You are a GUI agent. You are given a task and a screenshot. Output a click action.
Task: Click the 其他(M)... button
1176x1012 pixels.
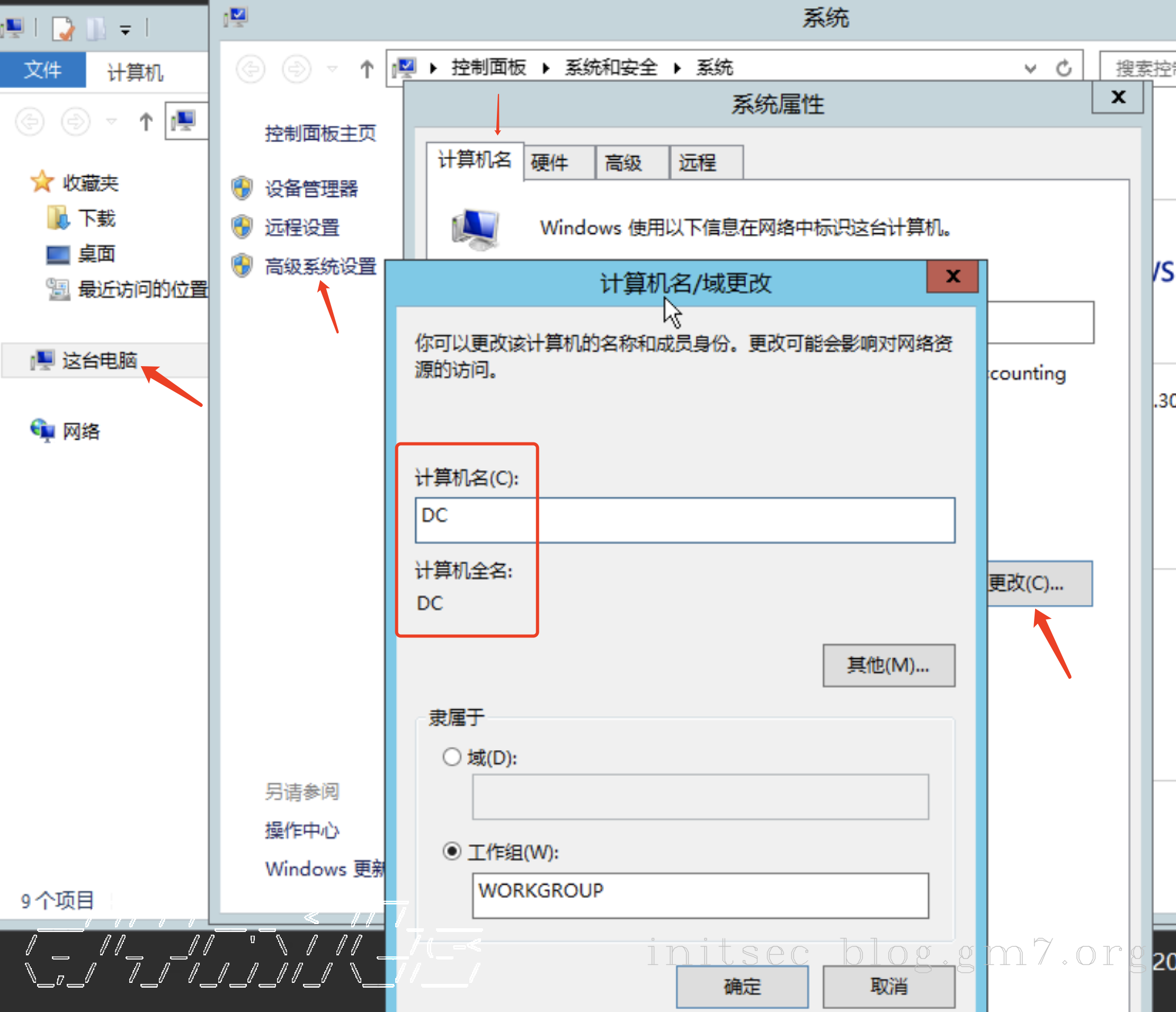coord(889,665)
